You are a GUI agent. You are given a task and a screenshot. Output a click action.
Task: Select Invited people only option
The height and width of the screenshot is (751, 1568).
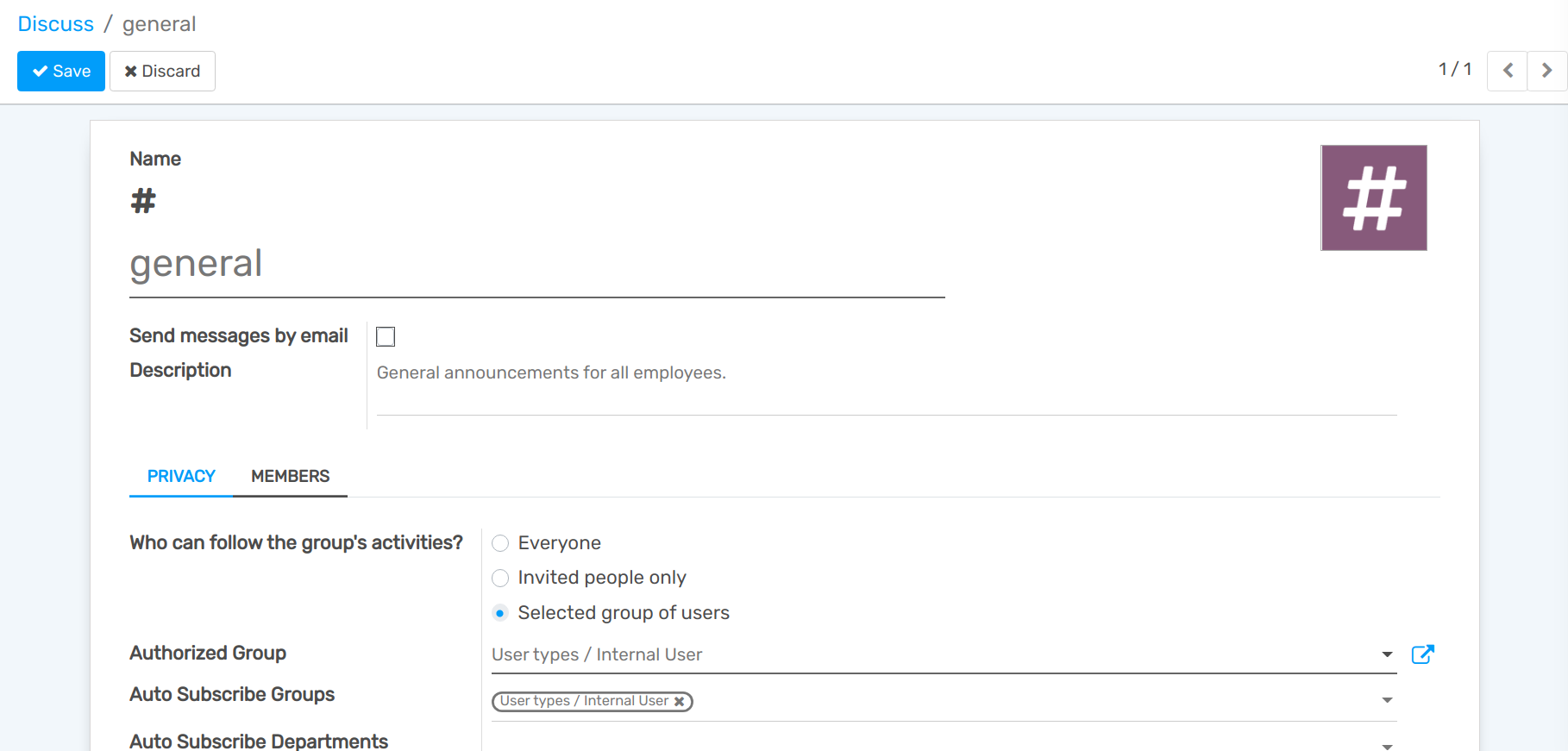click(x=500, y=578)
